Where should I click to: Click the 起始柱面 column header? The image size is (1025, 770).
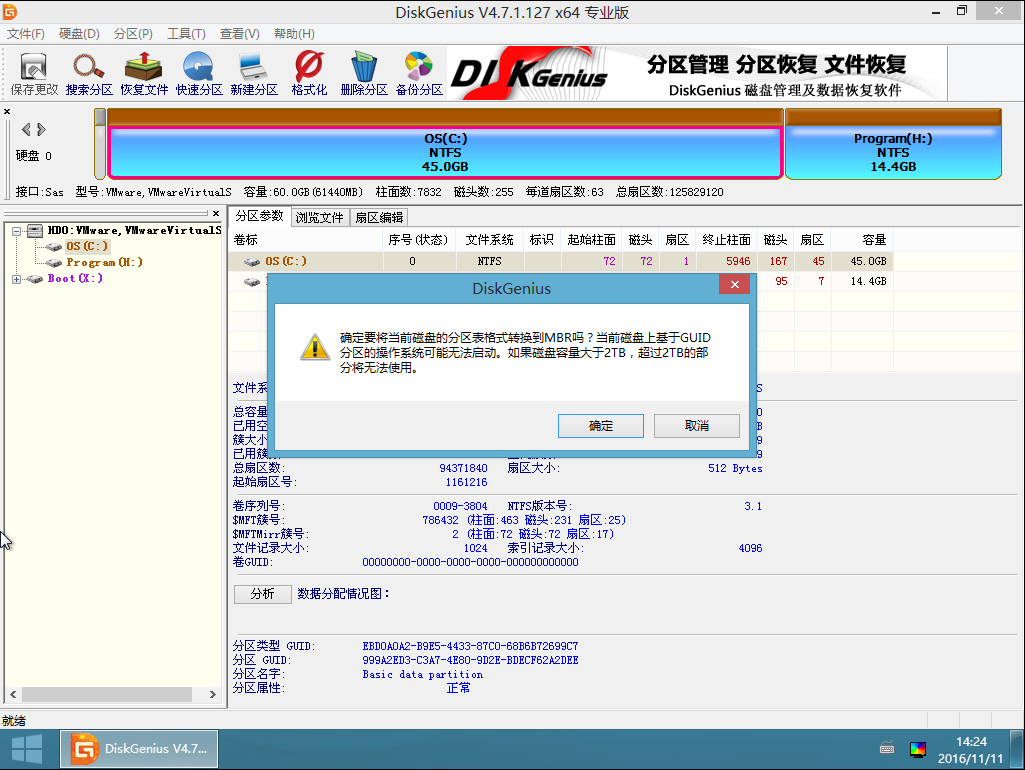click(x=592, y=240)
